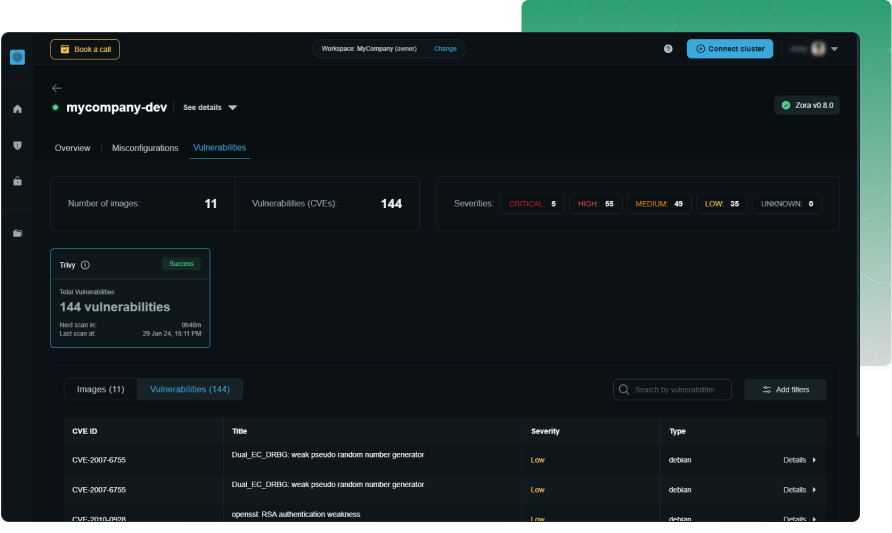Image resolution: width=892 pixels, height=533 pixels.
Task: Switch to the Misconfigurations tab
Action: (145, 148)
